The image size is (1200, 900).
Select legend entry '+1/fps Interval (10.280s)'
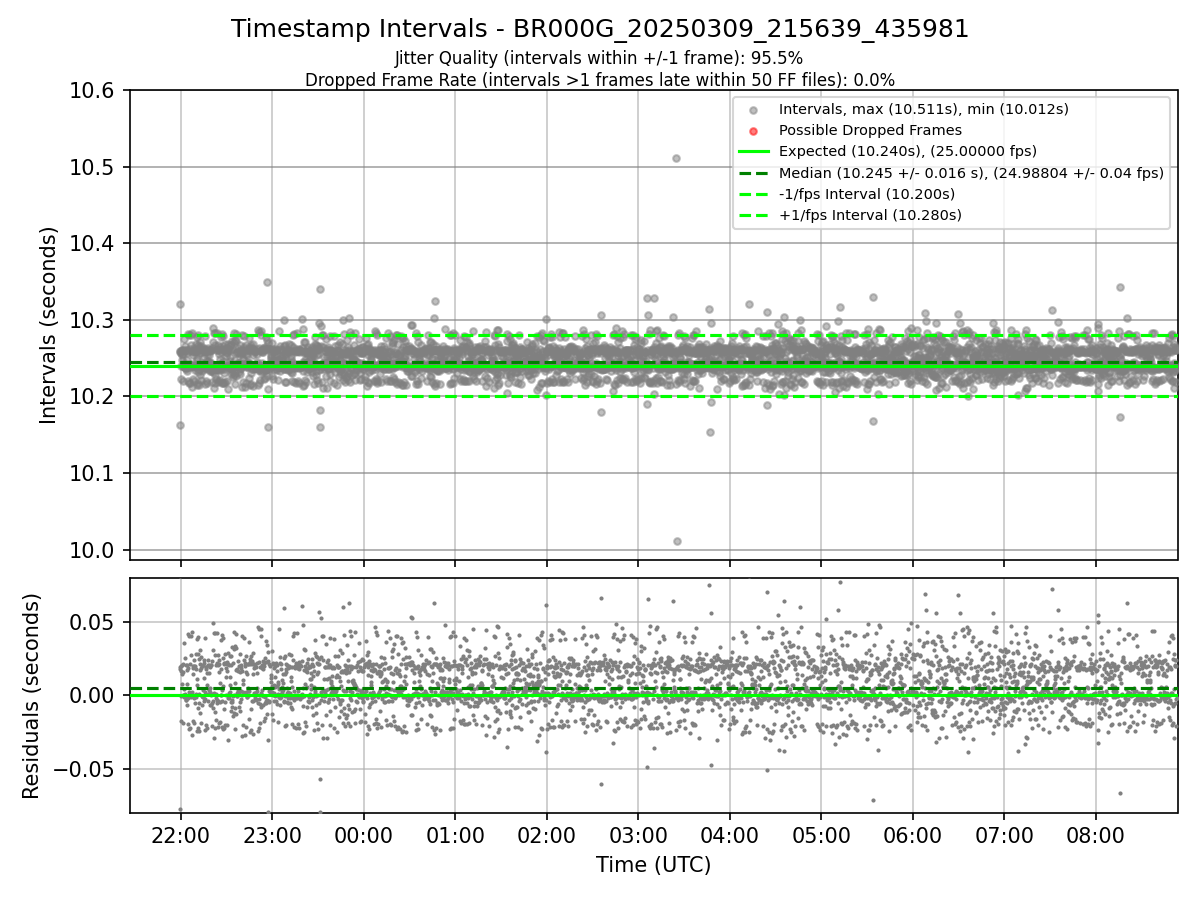(870, 214)
